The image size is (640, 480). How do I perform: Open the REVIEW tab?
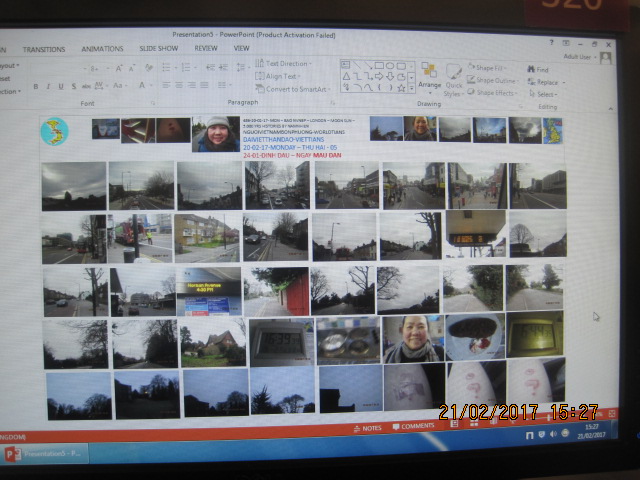point(206,48)
